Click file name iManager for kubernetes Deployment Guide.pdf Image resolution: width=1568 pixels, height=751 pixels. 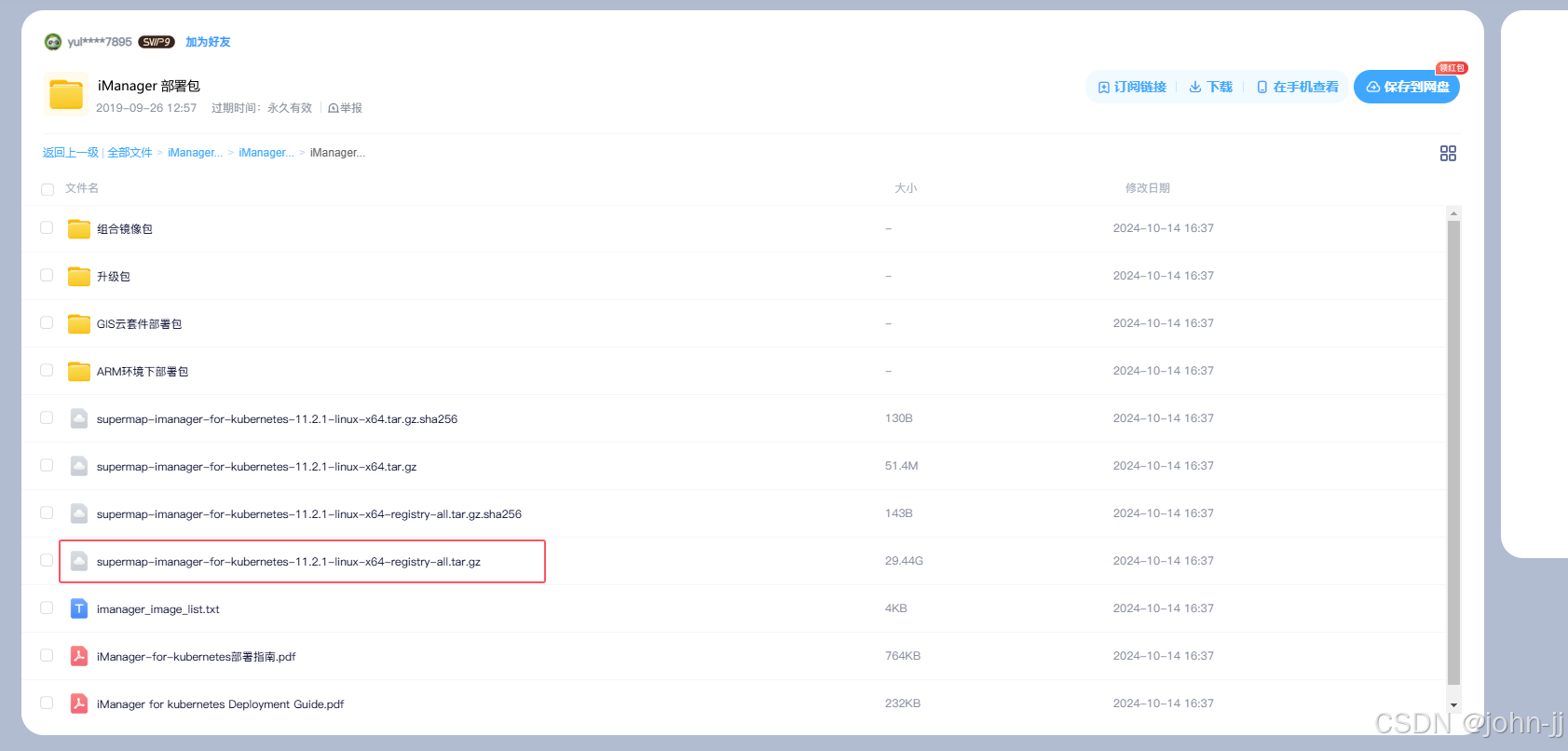pos(221,704)
